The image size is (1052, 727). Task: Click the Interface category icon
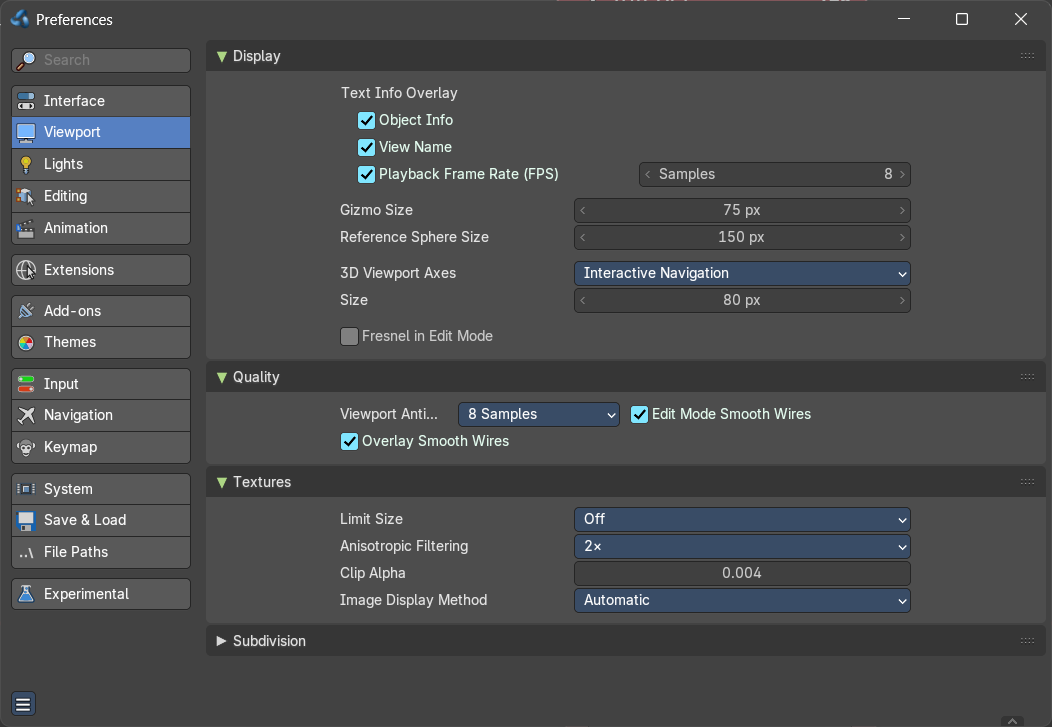pos(25,101)
